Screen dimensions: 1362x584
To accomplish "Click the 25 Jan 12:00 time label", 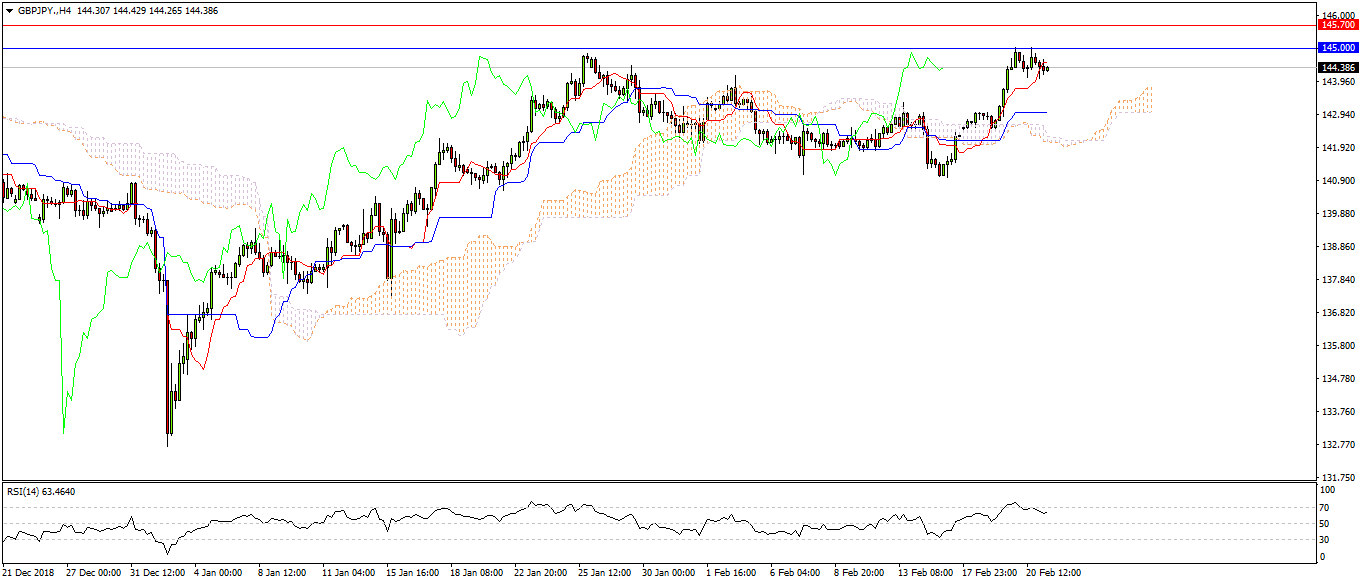I will 606,573.
